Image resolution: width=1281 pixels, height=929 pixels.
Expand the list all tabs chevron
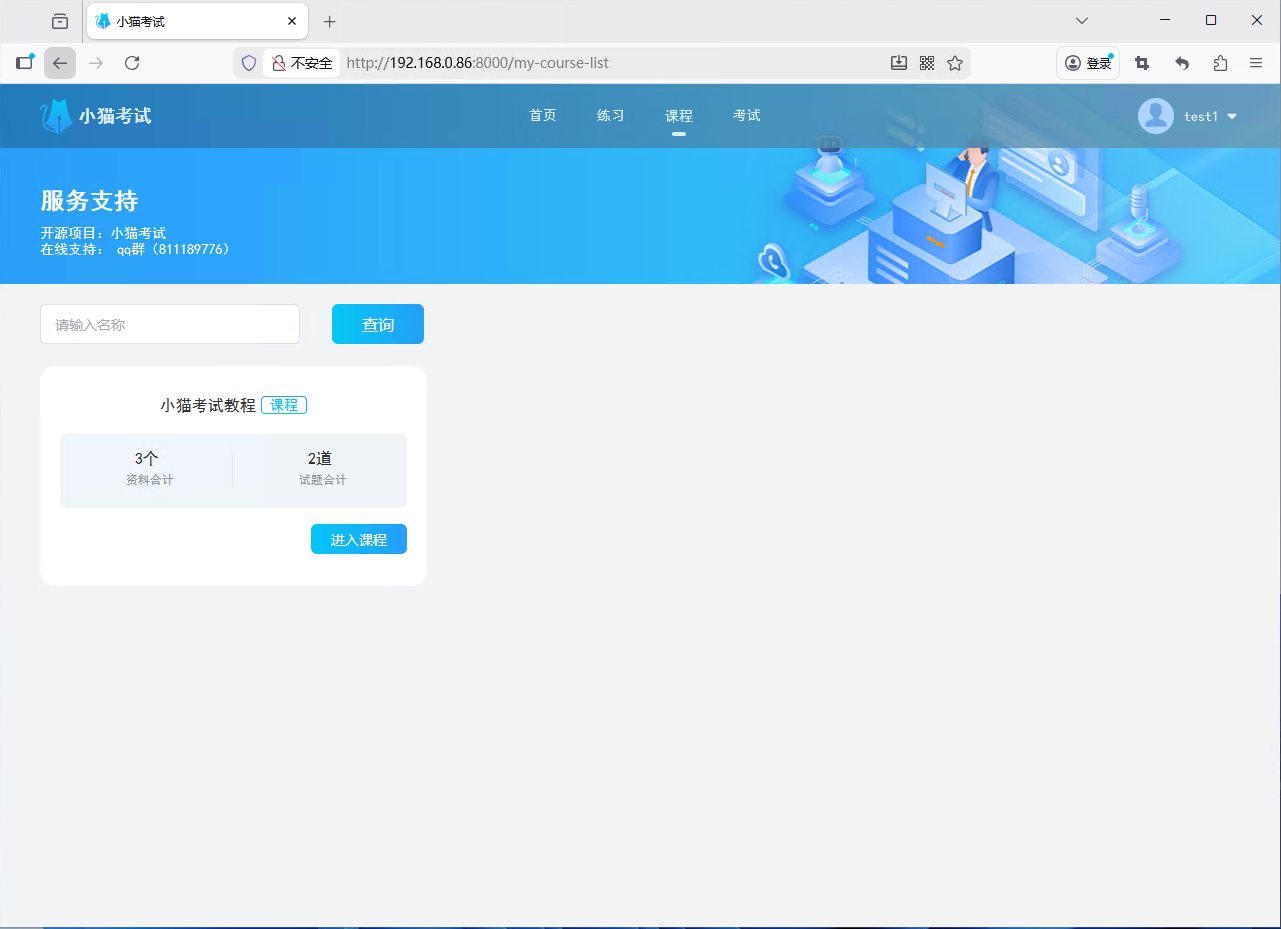pyautogui.click(x=1082, y=21)
